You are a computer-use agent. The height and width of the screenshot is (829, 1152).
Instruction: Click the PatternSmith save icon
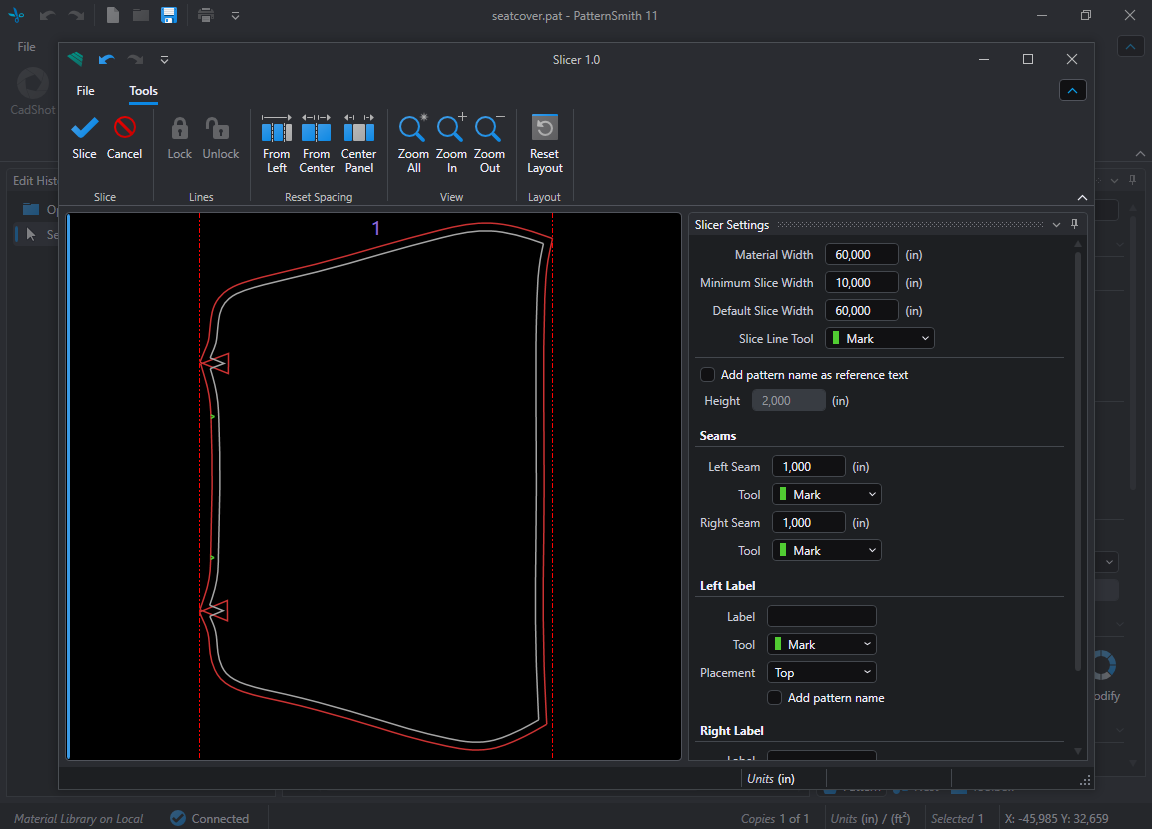click(169, 15)
